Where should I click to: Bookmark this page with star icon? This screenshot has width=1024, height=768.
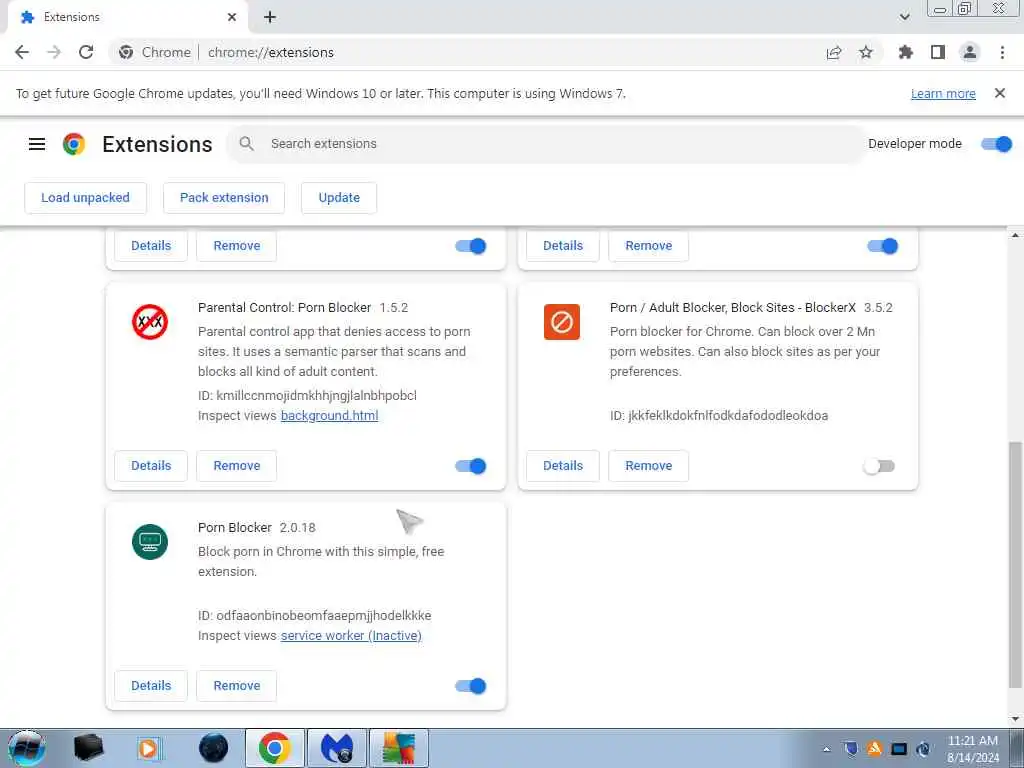[866, 52]
